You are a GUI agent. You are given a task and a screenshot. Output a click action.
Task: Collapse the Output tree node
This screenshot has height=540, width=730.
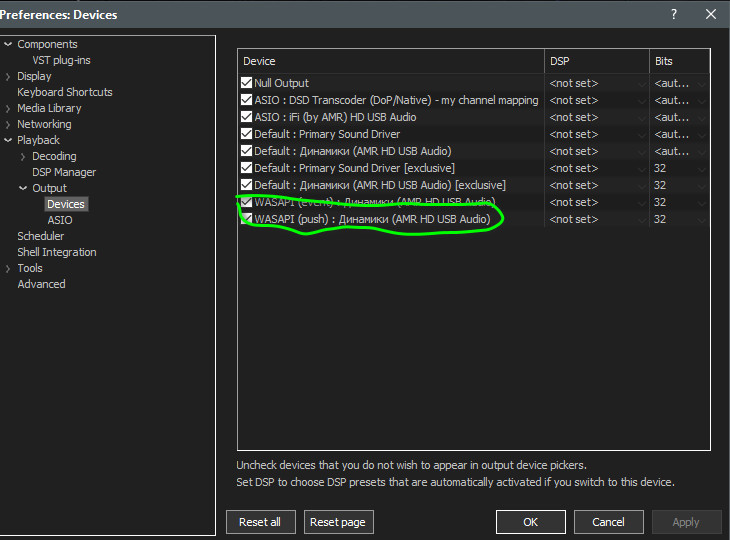pyautogui.click(x=23, y=188)
